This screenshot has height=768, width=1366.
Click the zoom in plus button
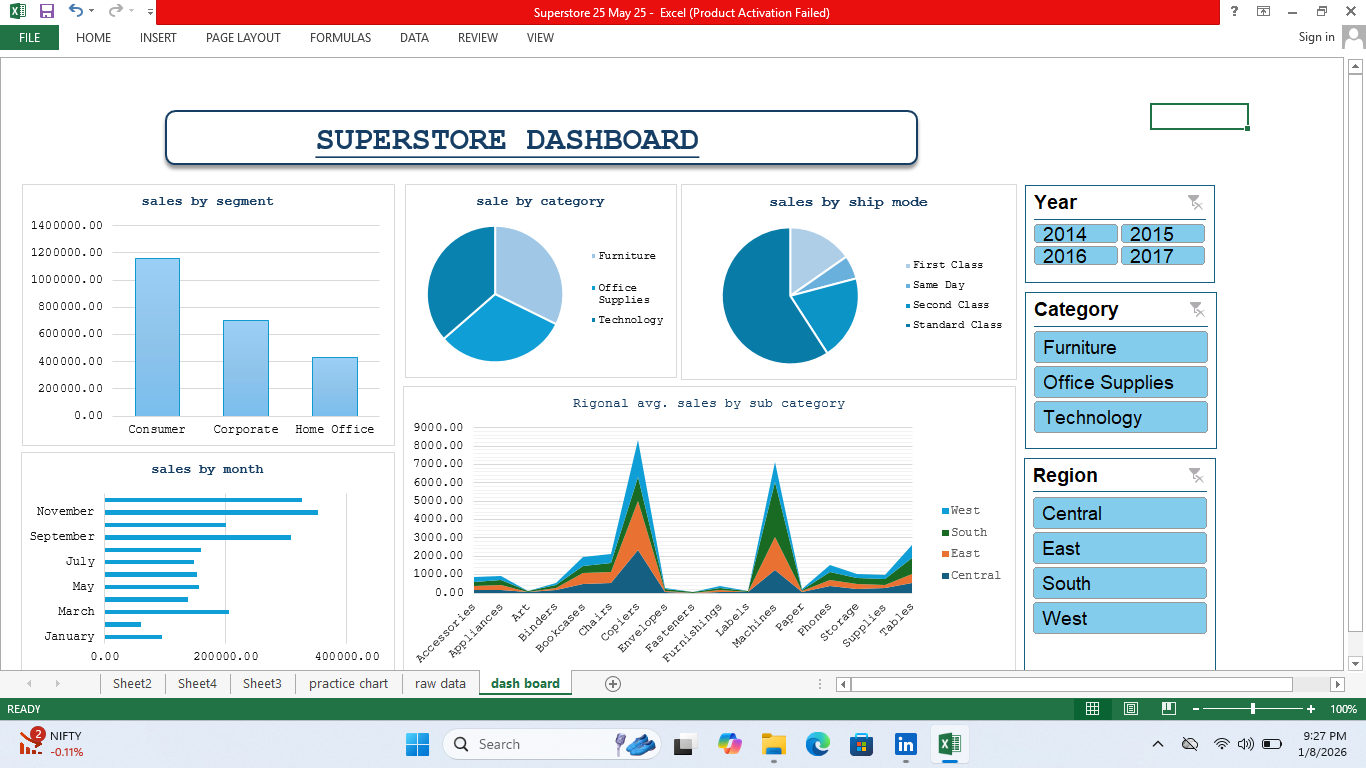coord(1311,709)
